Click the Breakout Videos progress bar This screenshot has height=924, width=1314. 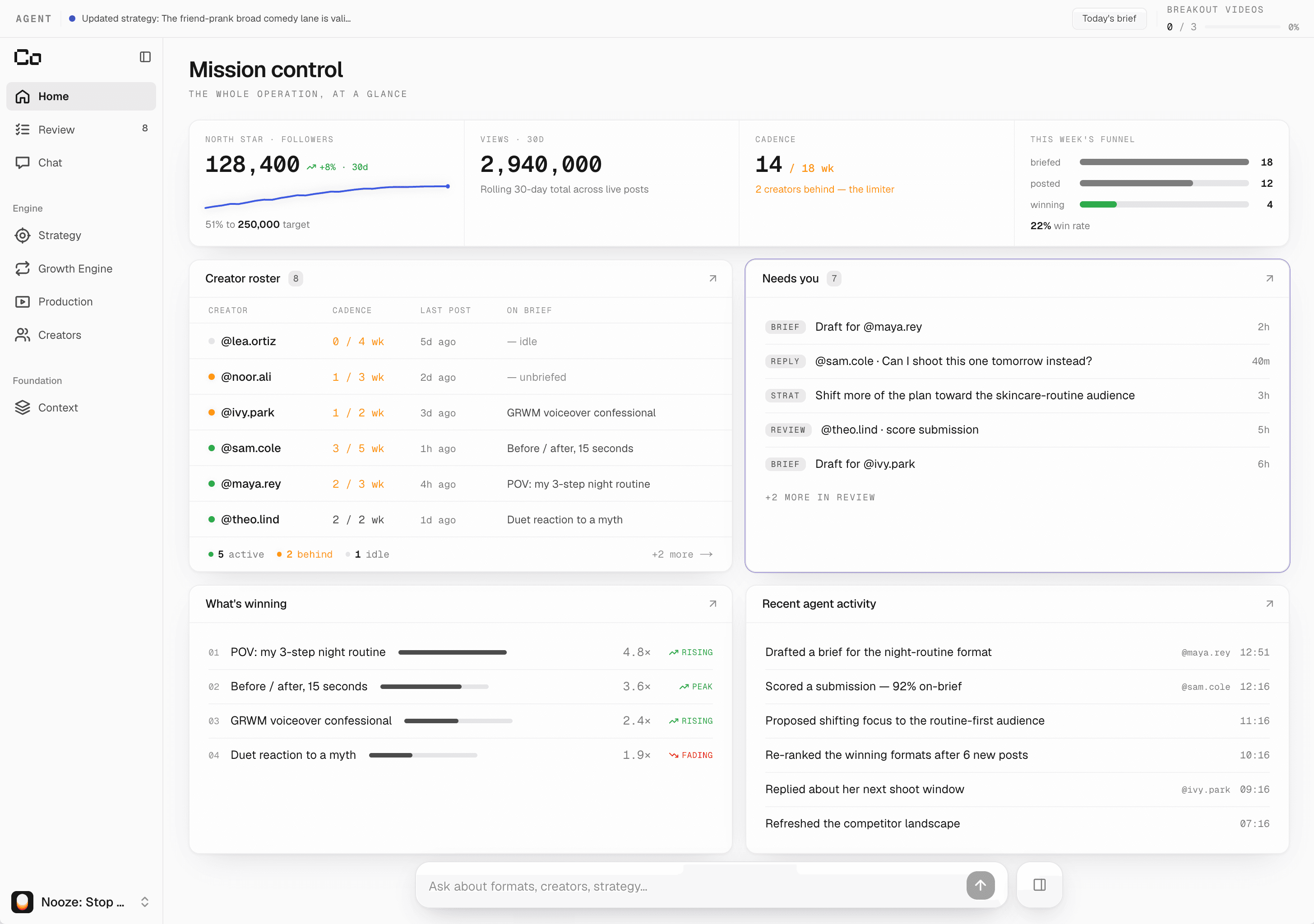1242,27
